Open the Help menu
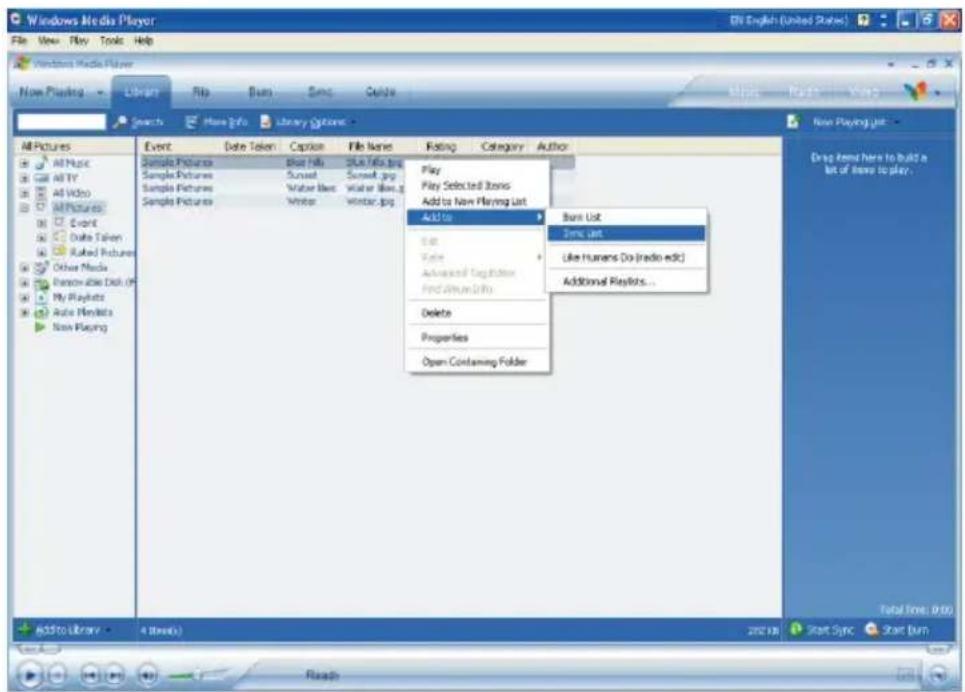965x692 pixels. point(143,41)
